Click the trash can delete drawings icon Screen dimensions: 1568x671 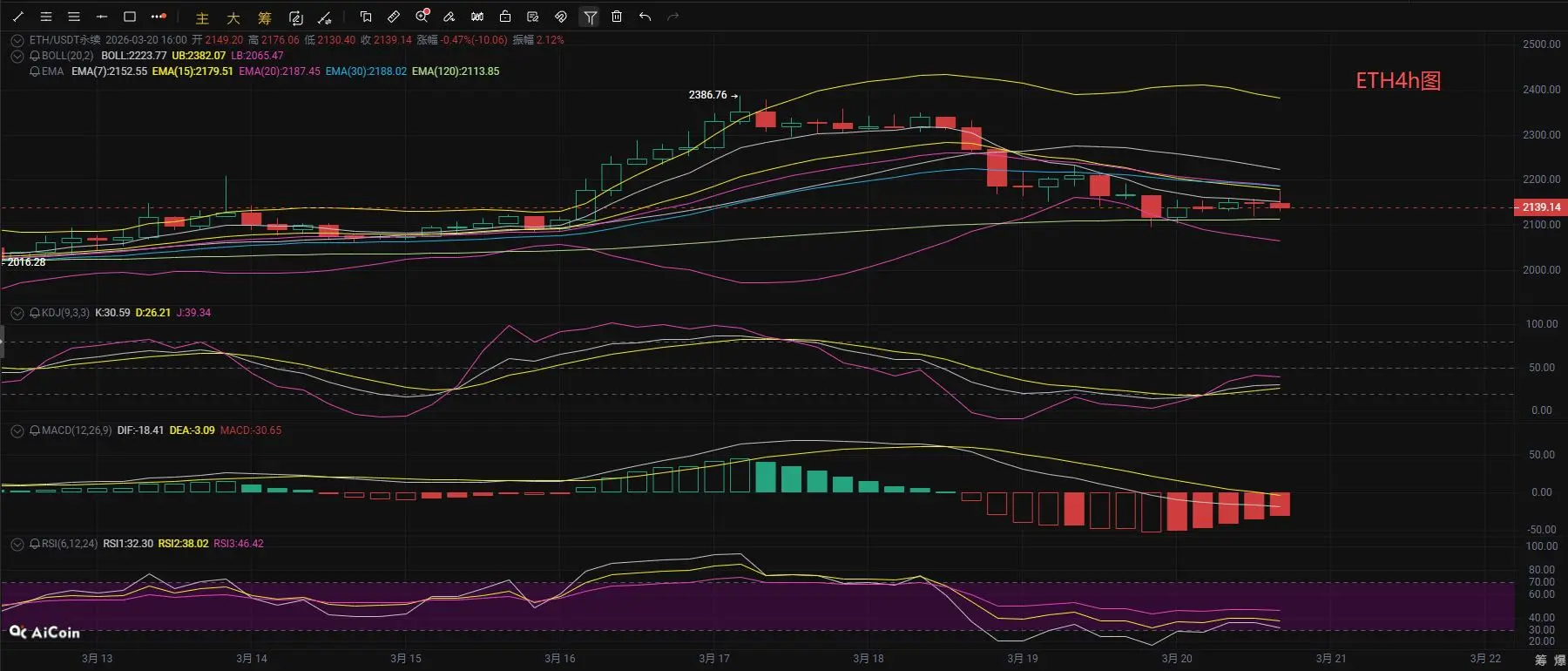617,17
